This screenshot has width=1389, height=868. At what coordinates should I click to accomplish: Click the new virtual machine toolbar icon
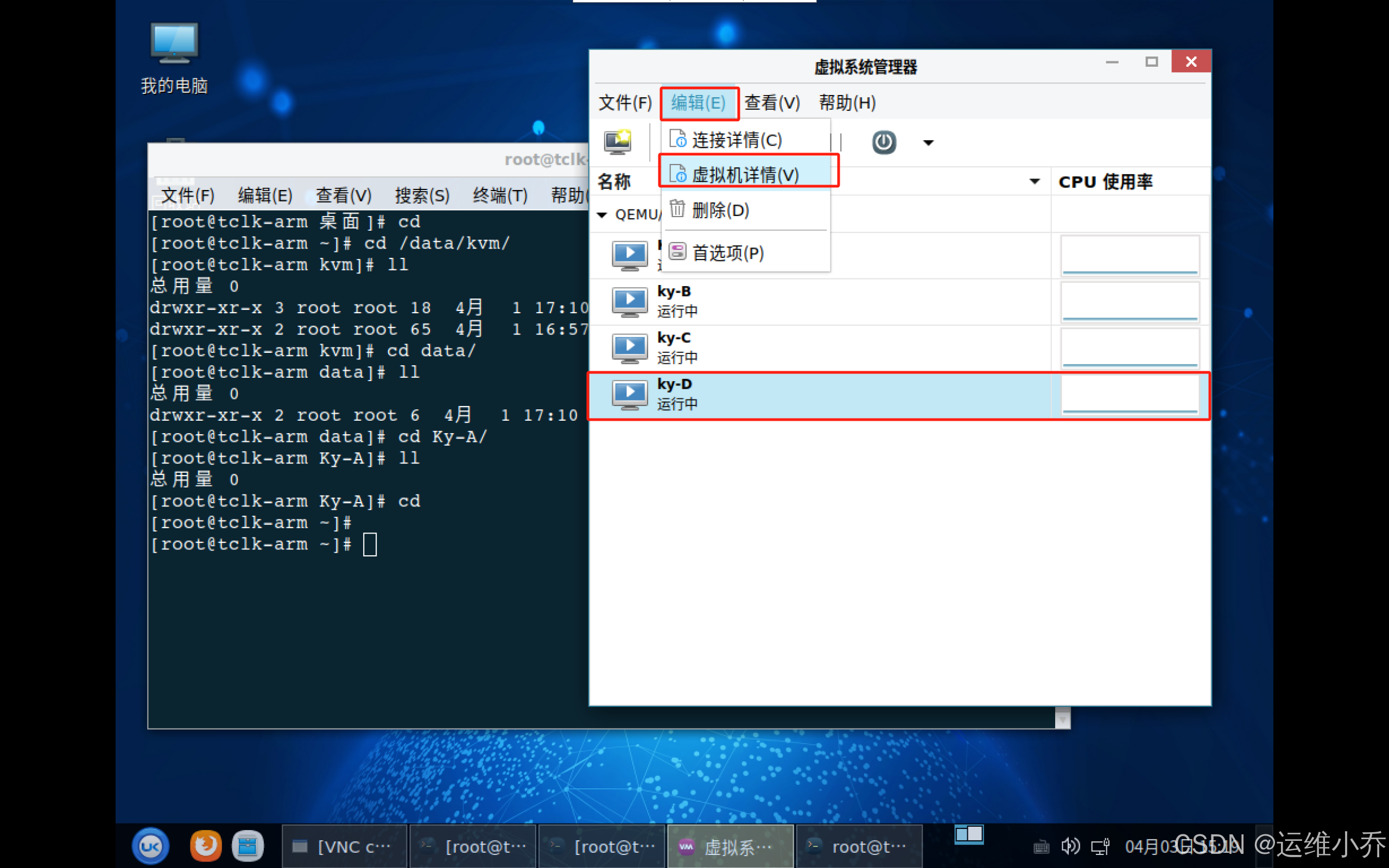618,141
